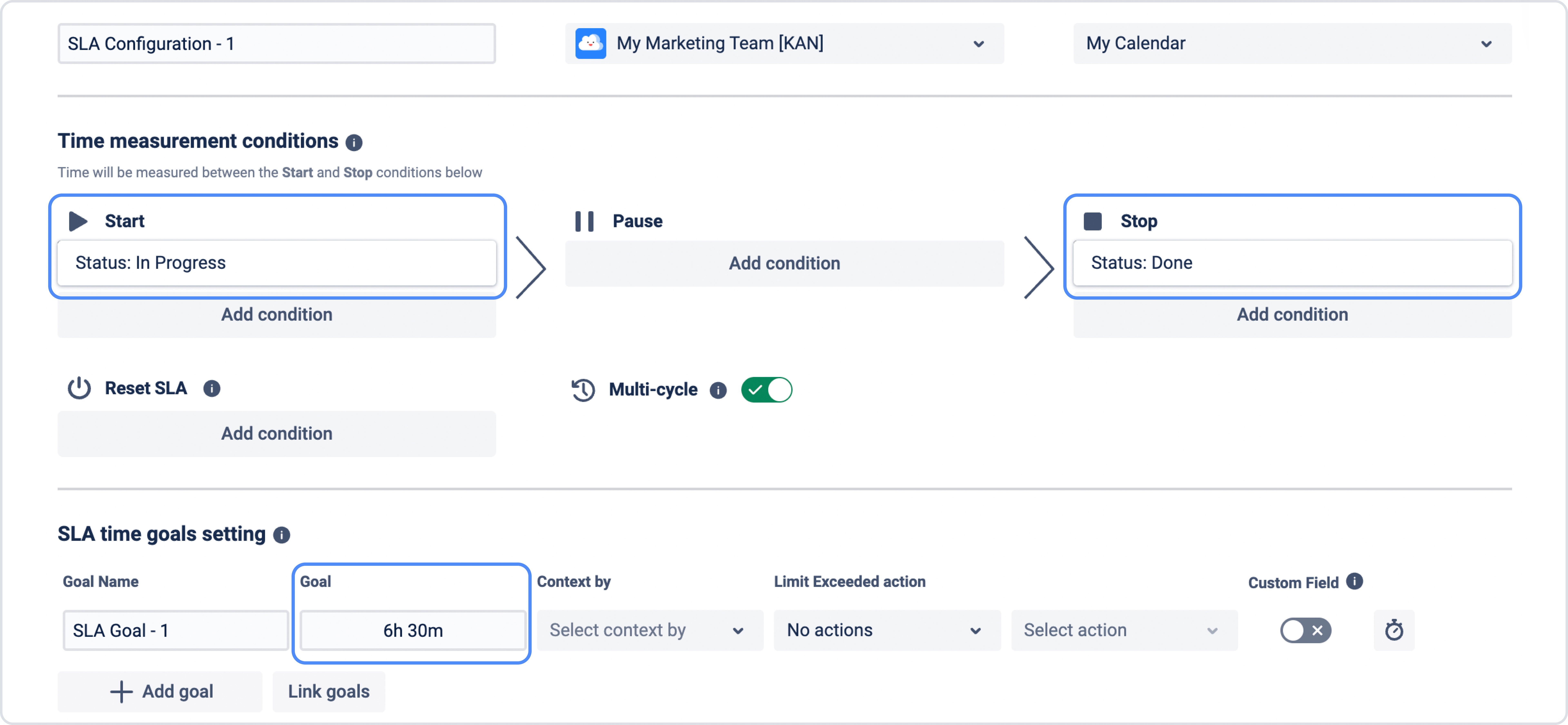Click the Link goals button
Image resolution: width=1568 pixels, height=725 pixels.
329,692
